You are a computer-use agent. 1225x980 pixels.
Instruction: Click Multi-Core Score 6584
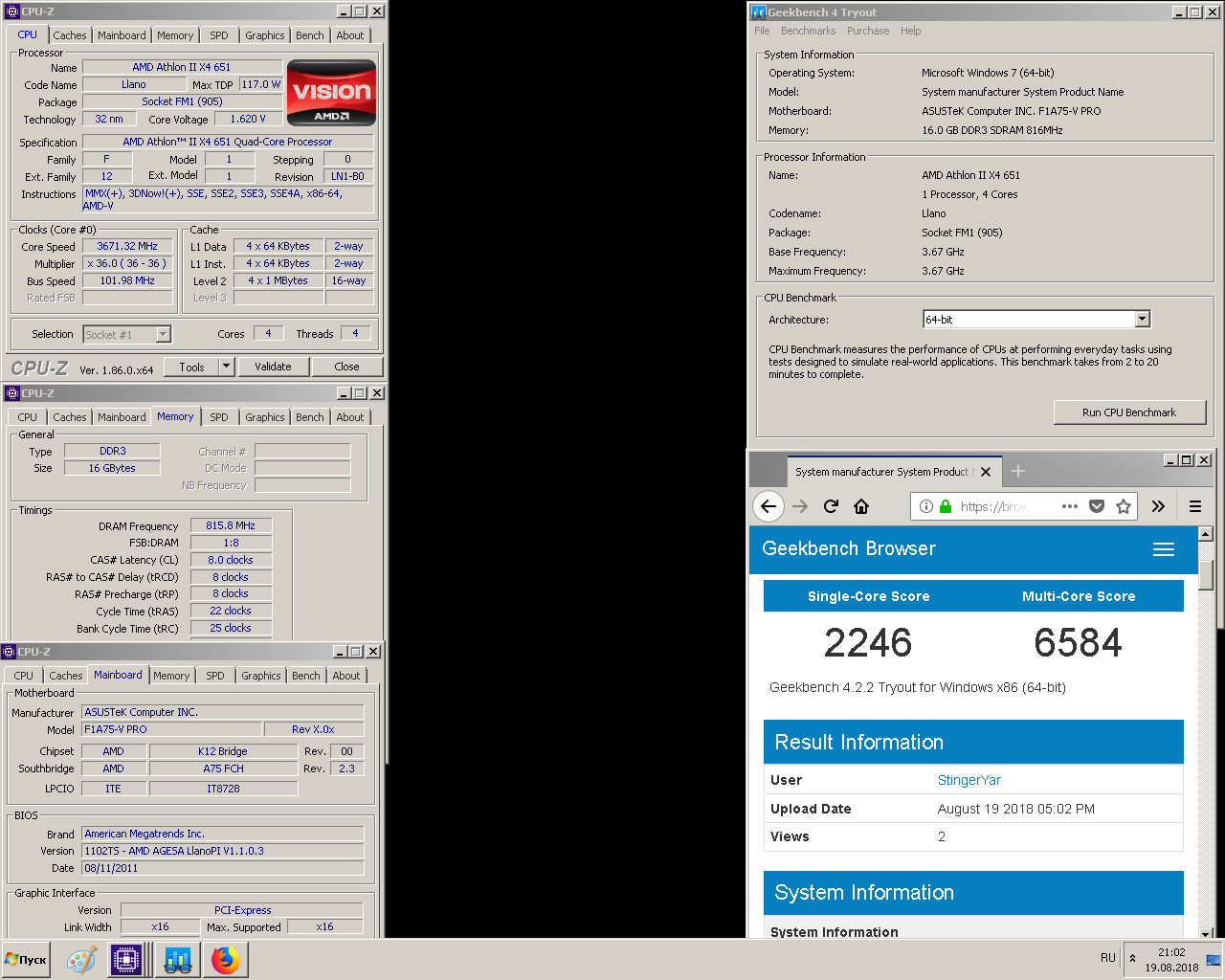[1078, 643]
